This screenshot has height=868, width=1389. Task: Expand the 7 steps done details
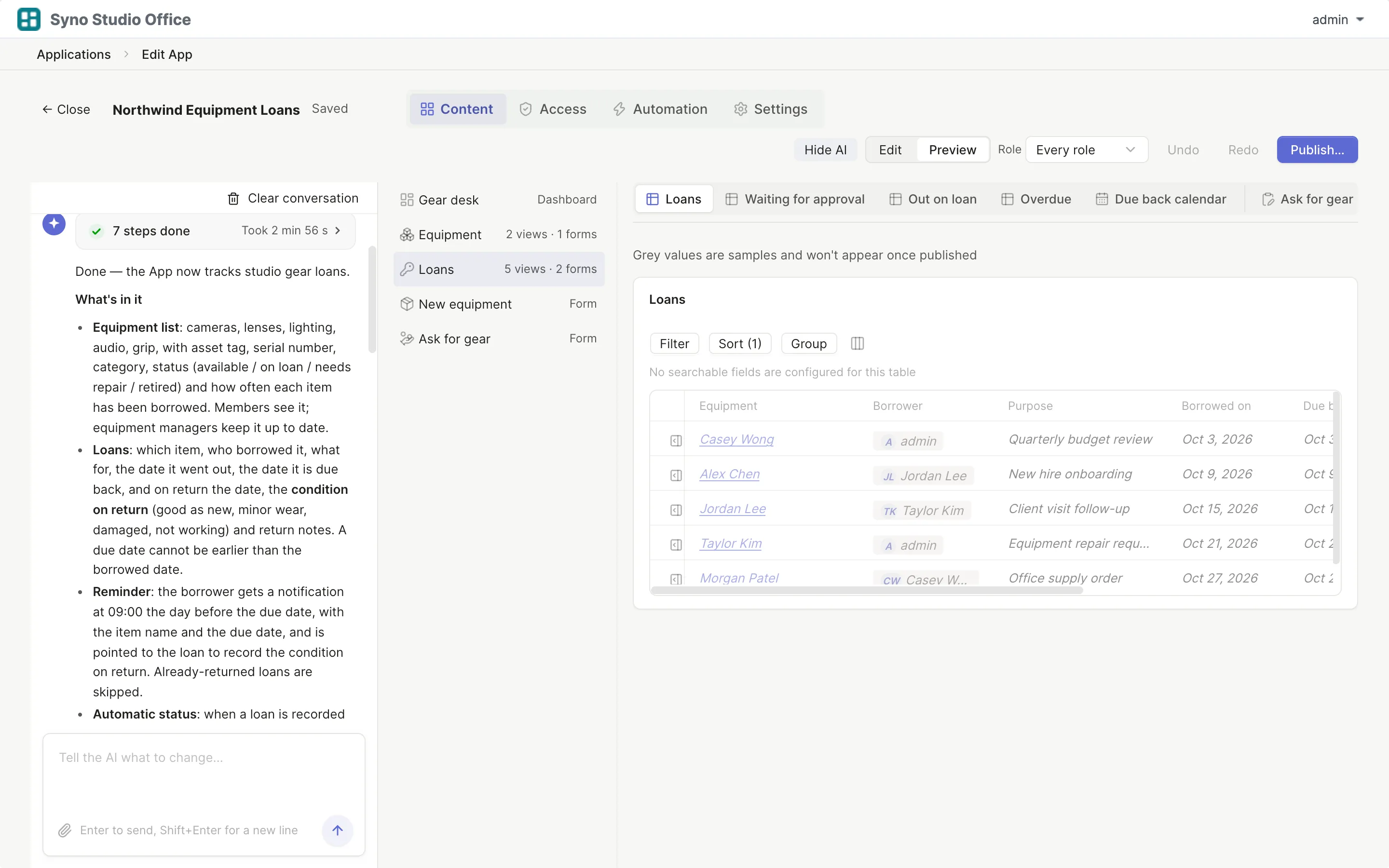point(215,231)
